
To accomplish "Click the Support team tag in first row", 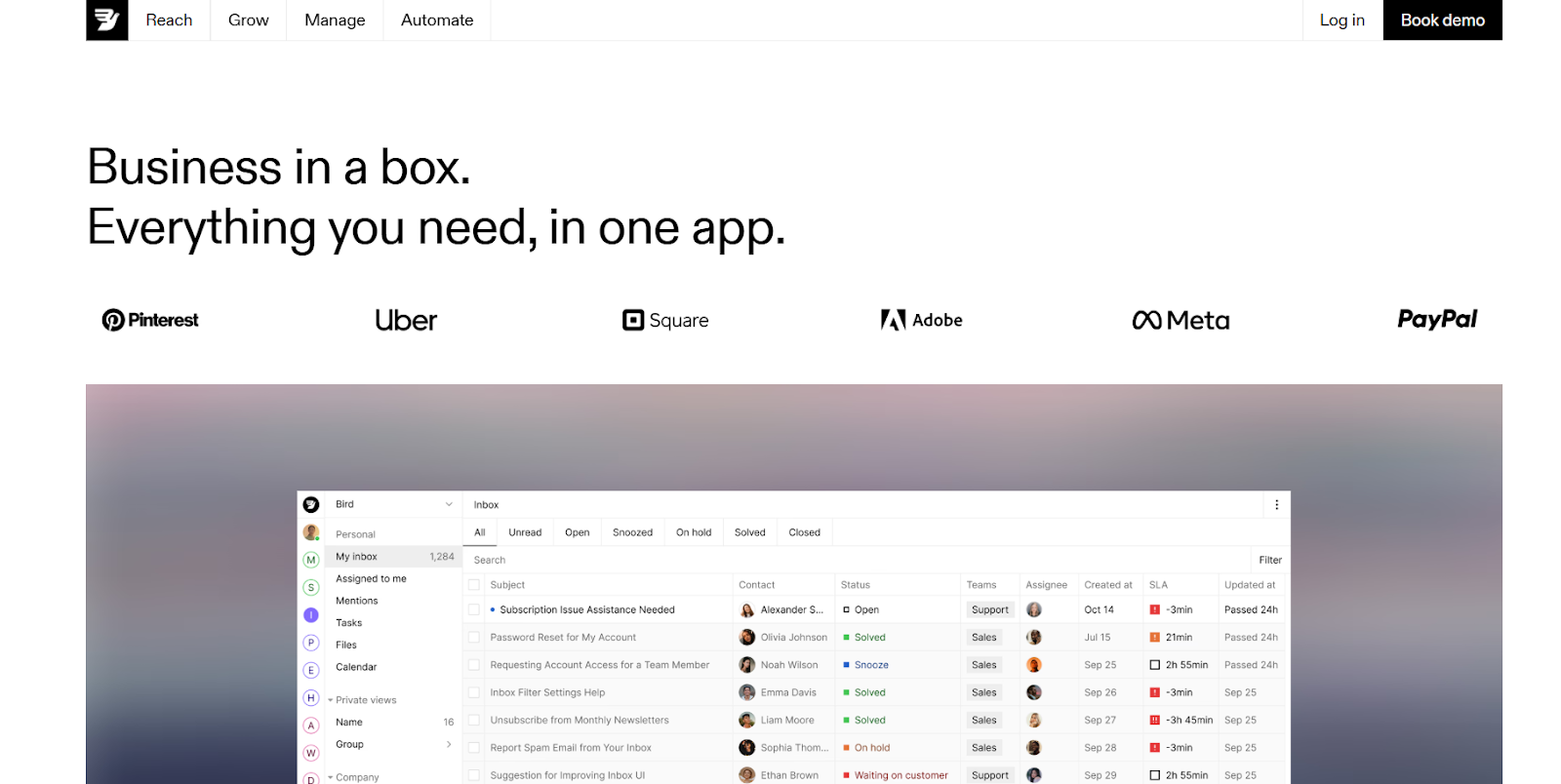I will (x=989, y=609).
